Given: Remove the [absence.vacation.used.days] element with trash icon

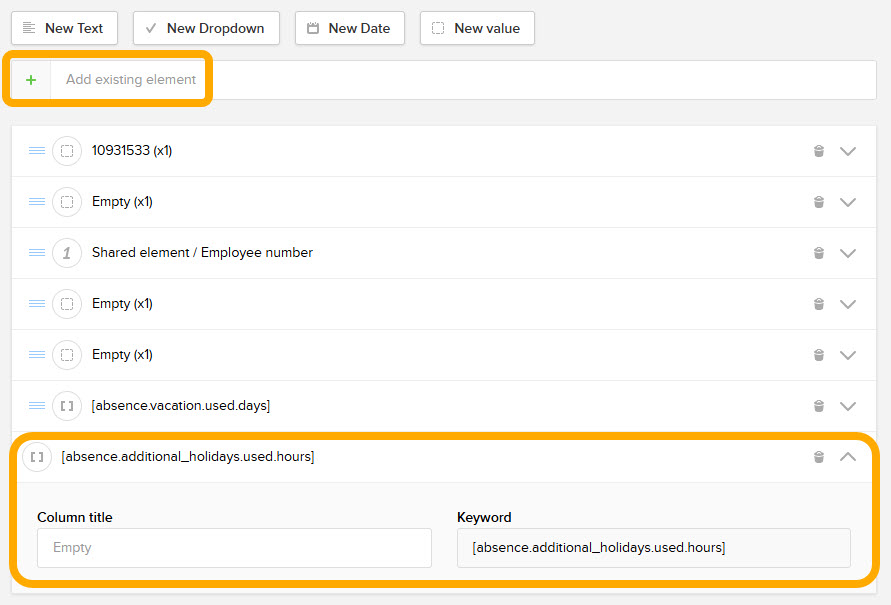Looking at the screenshot, I should [x=818, y=406].
